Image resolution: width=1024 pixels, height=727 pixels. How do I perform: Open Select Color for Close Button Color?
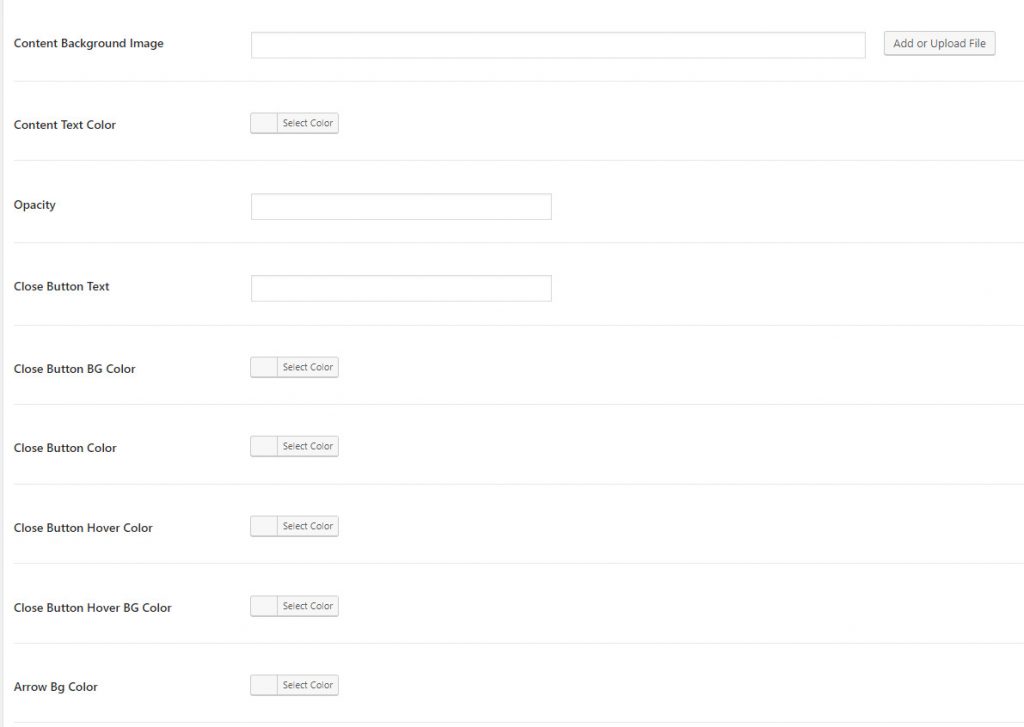click(x=308, y=447)
